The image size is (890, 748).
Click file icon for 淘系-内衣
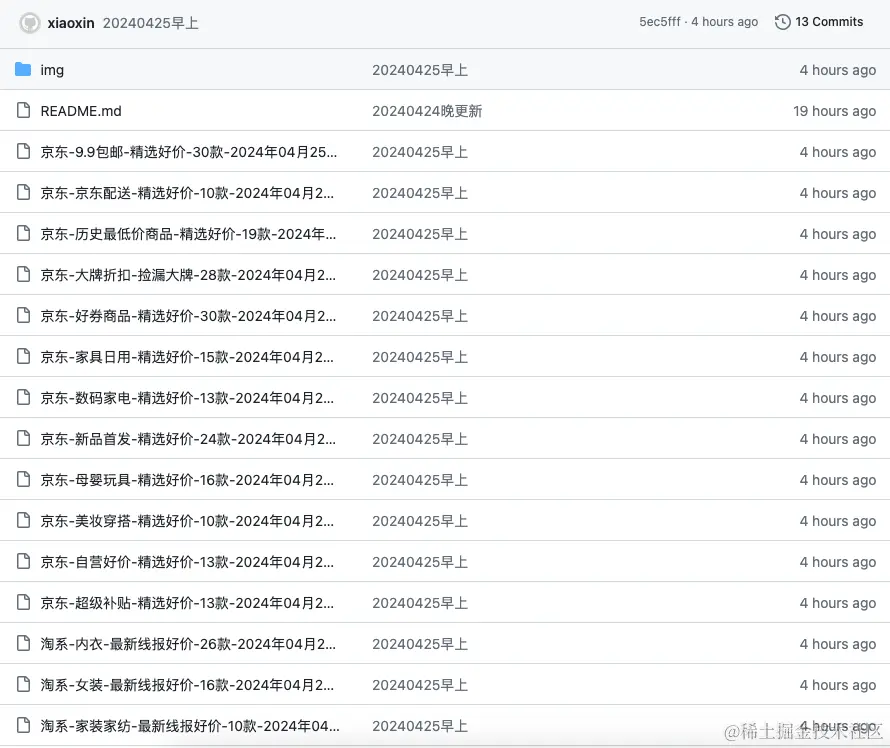coord(23,643)
